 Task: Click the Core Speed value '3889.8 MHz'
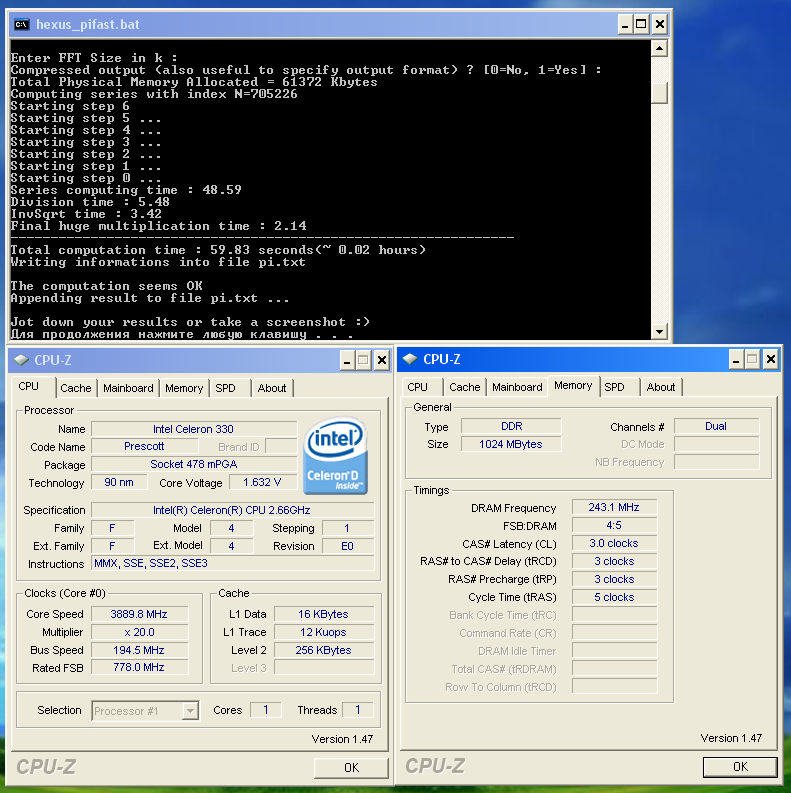pos(139,614)
